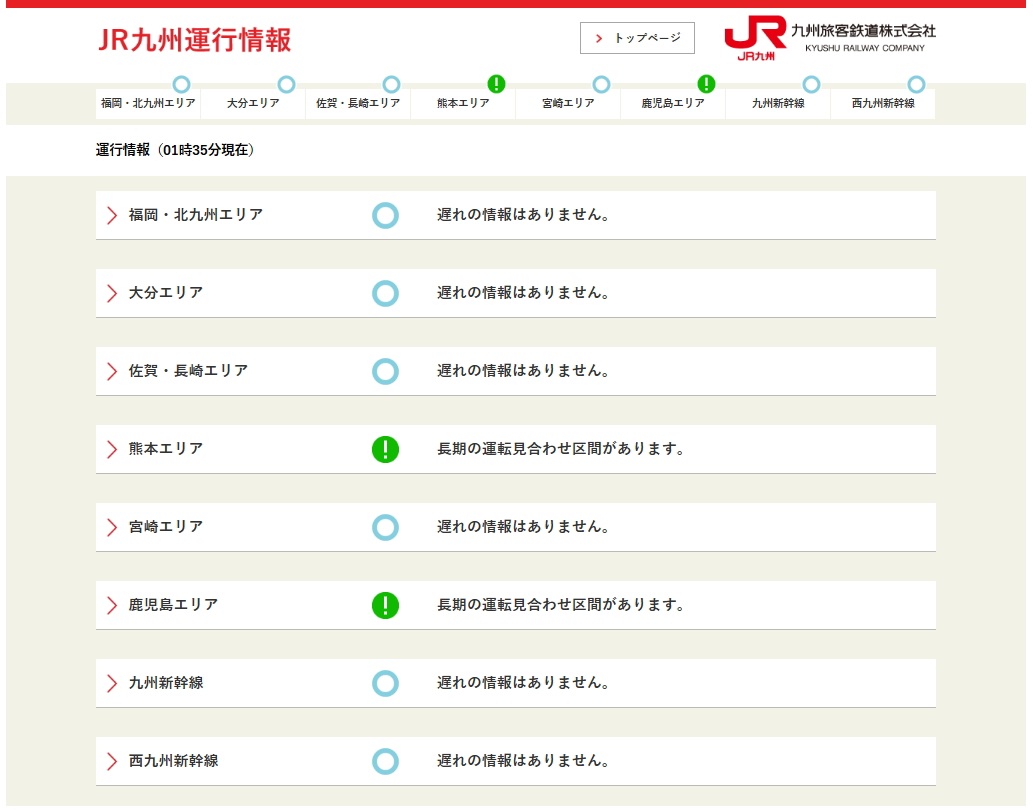Switch to the 大分エリア tab
The image size is (1033, 811).
(x=253, y=103)
